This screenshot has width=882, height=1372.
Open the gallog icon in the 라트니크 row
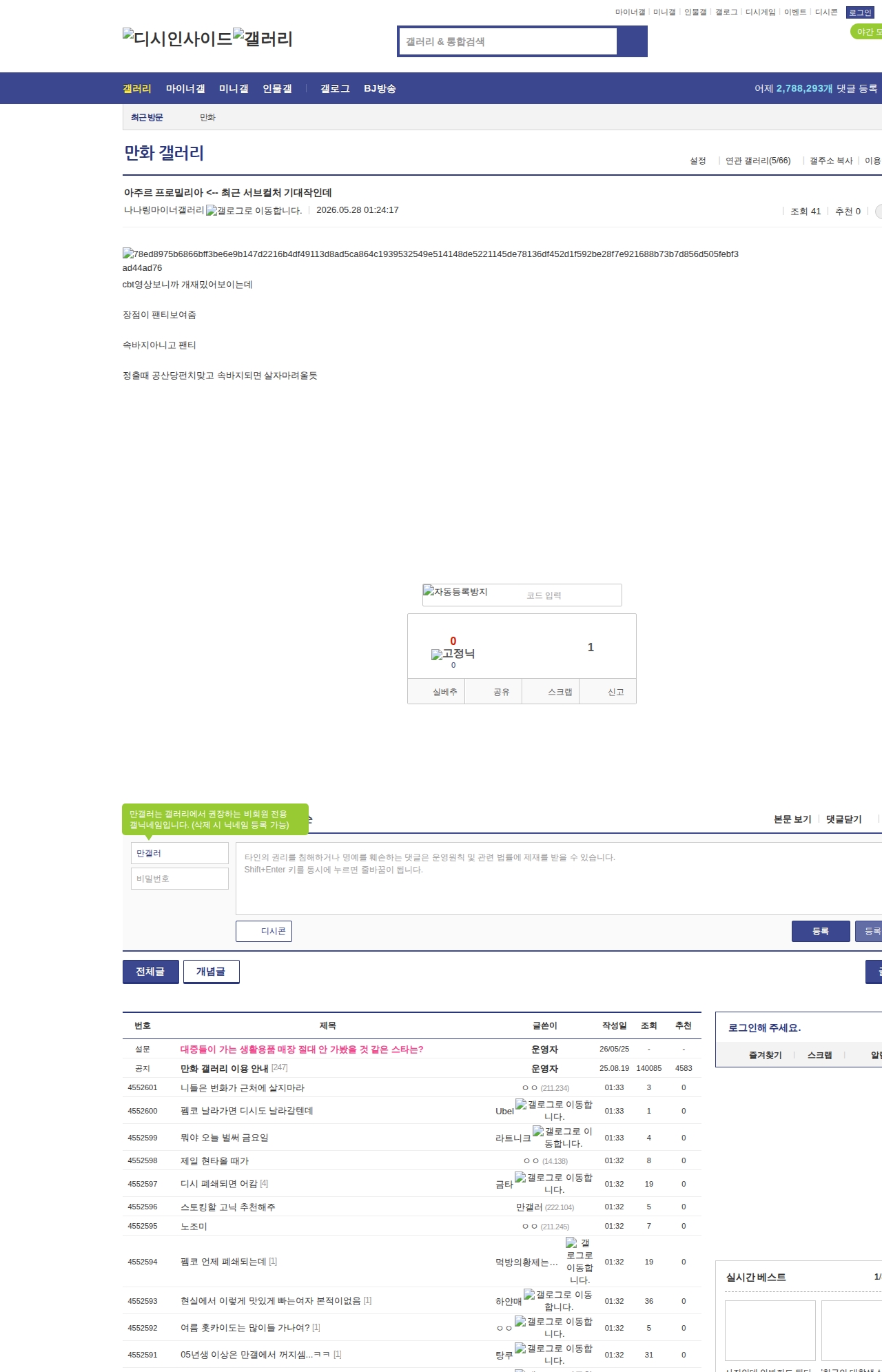click(562, 1137)
